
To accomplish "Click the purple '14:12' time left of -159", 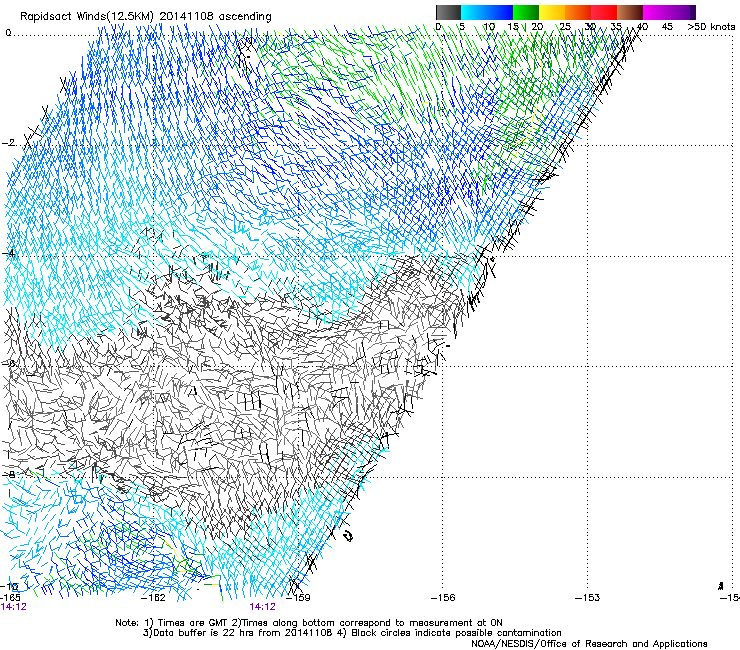I will click(262, 607).
